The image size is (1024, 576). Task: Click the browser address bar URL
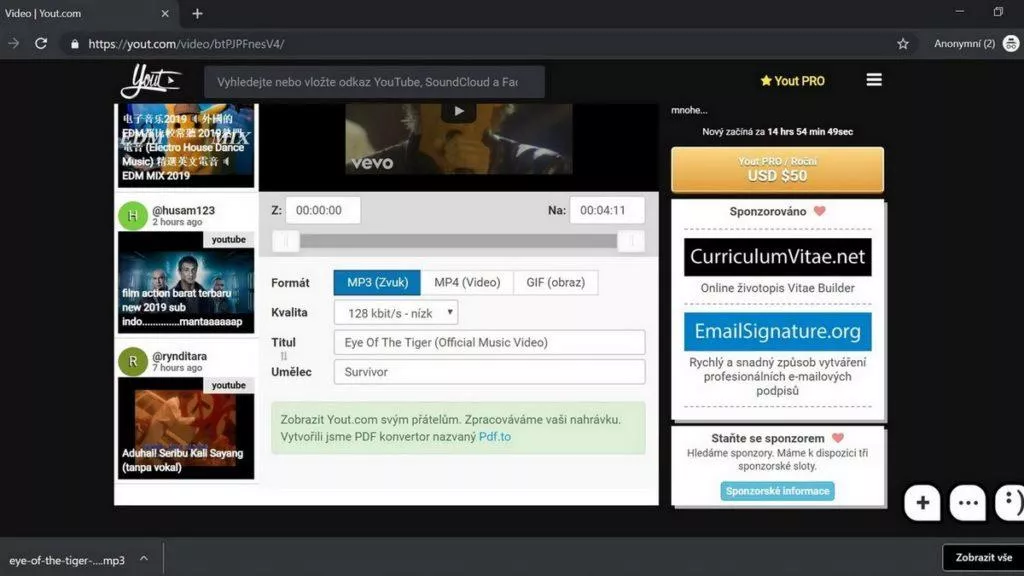coord(186,44)
